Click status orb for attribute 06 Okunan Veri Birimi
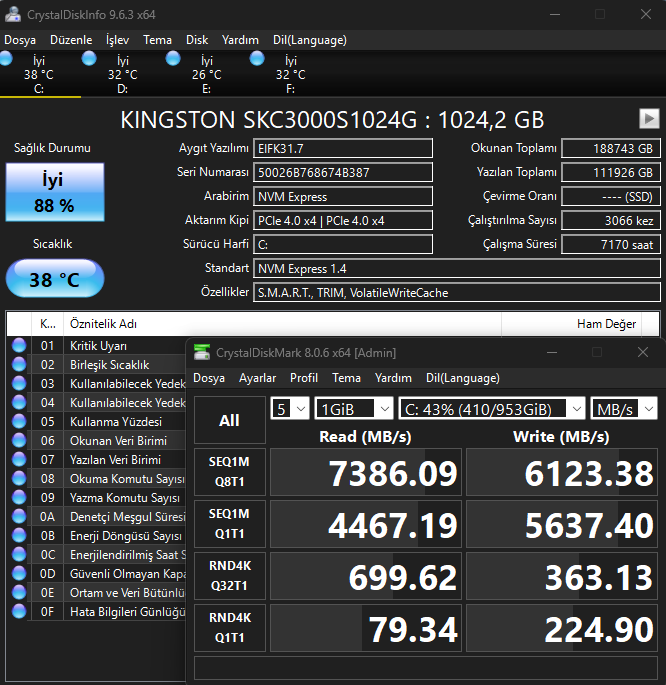This screenshot has height=685, width=666. [x=19, y=440]
